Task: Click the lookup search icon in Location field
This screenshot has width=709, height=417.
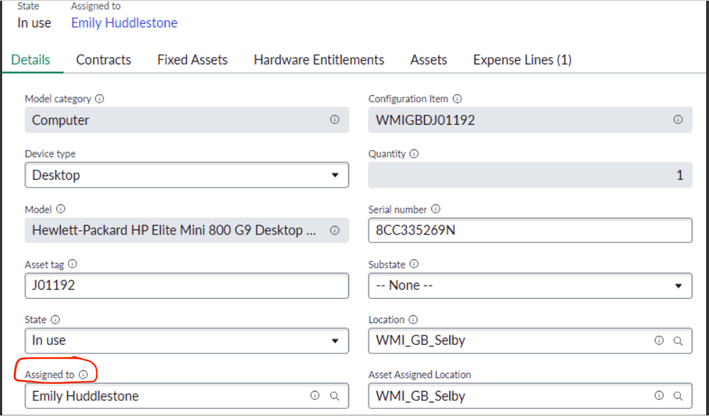Action: (x=678, y=341)
